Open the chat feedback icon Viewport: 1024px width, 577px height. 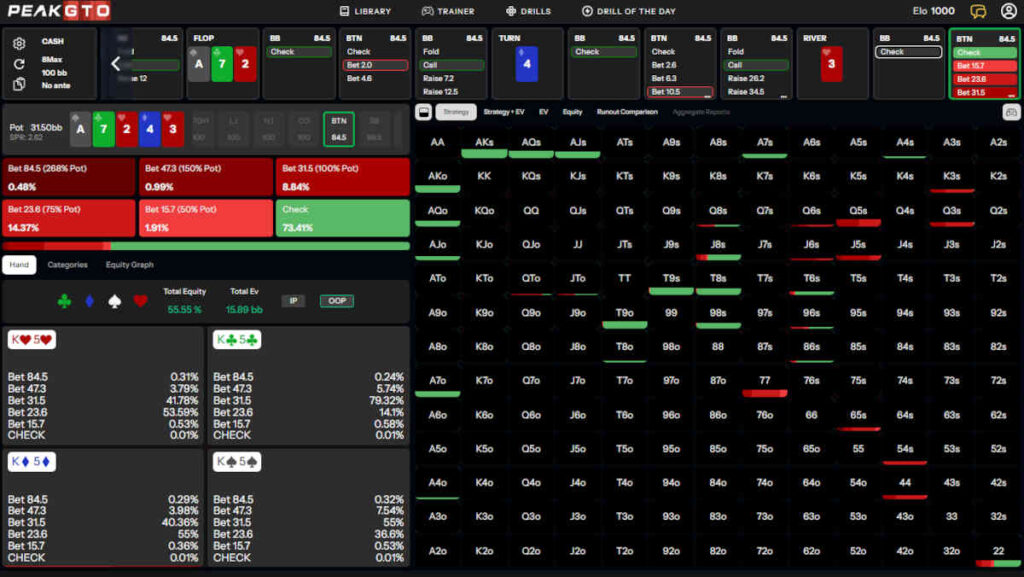(978, 11)
